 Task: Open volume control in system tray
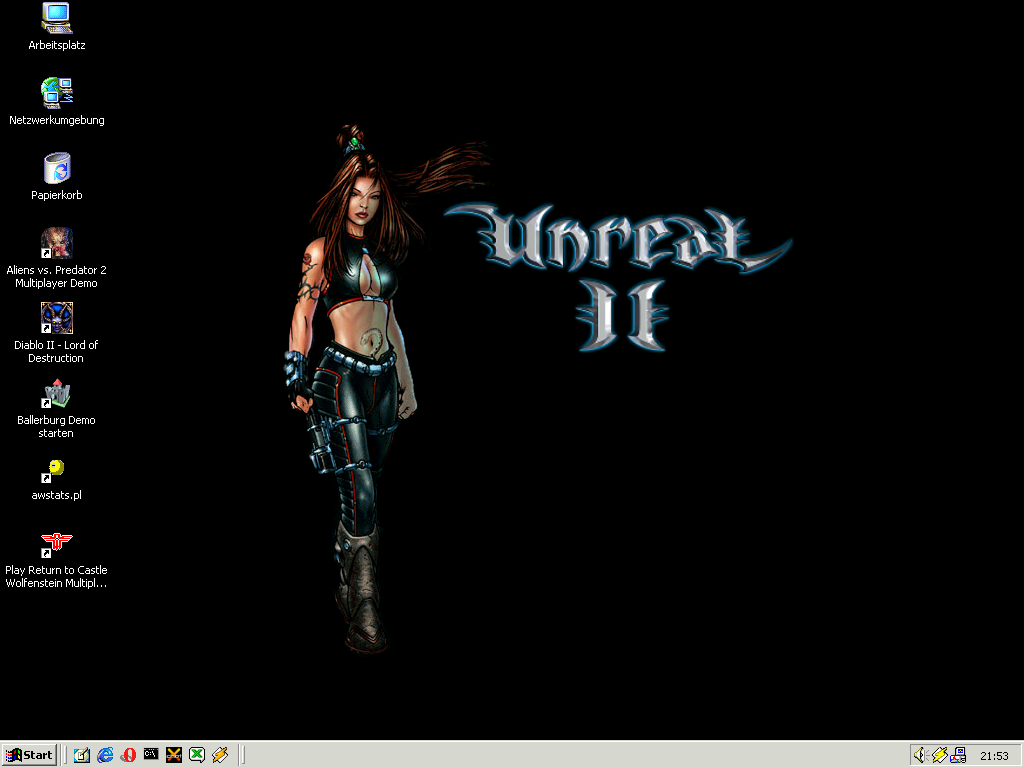click(x=921, y=756)
